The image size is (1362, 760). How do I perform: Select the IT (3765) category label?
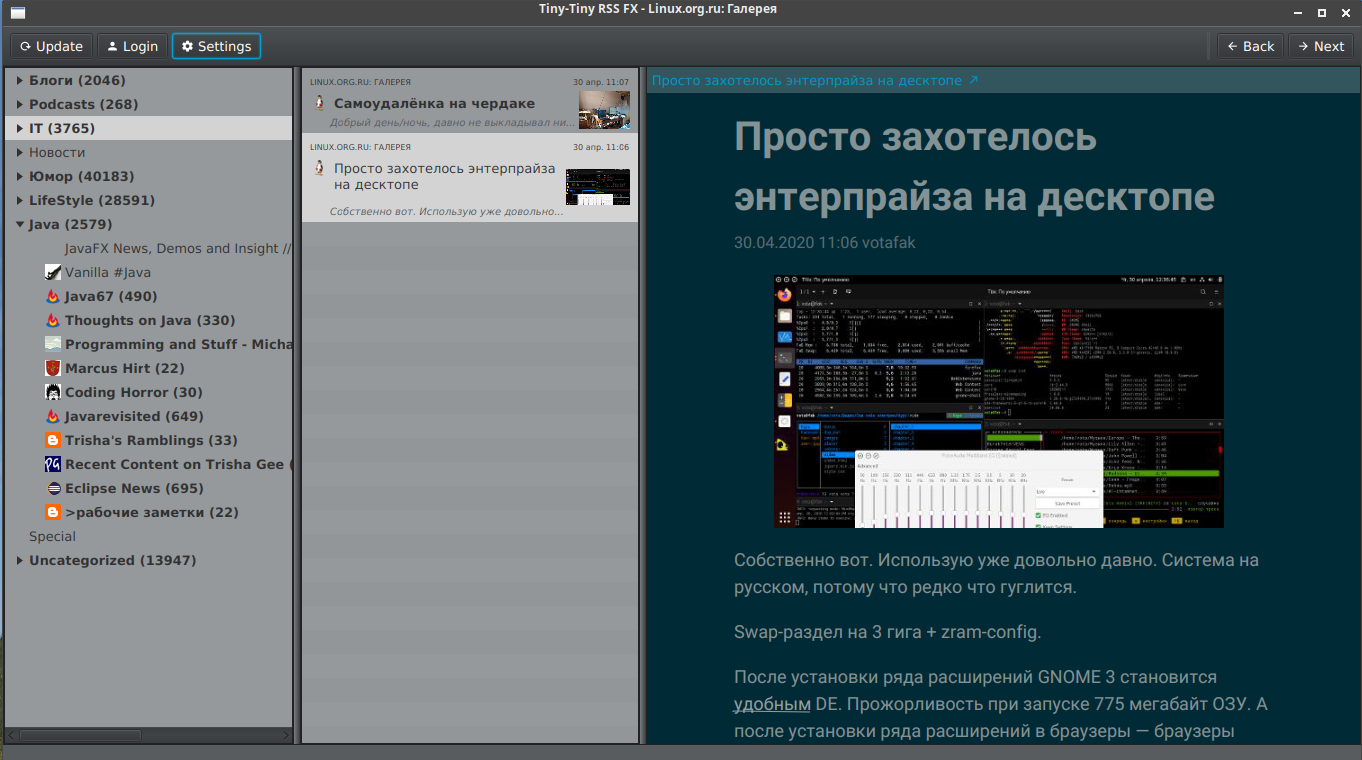point(62,128)
